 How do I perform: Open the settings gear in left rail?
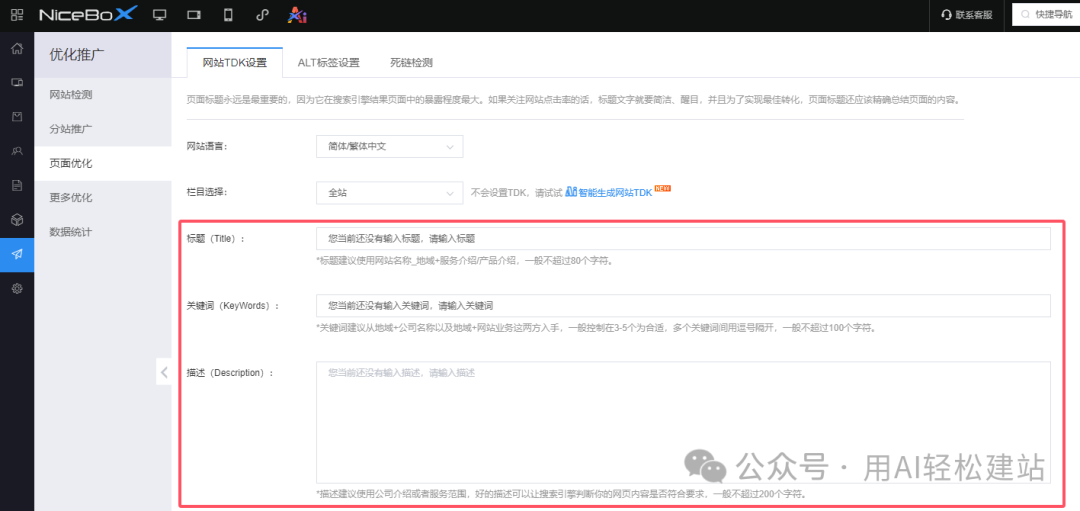tap(17, 289)
